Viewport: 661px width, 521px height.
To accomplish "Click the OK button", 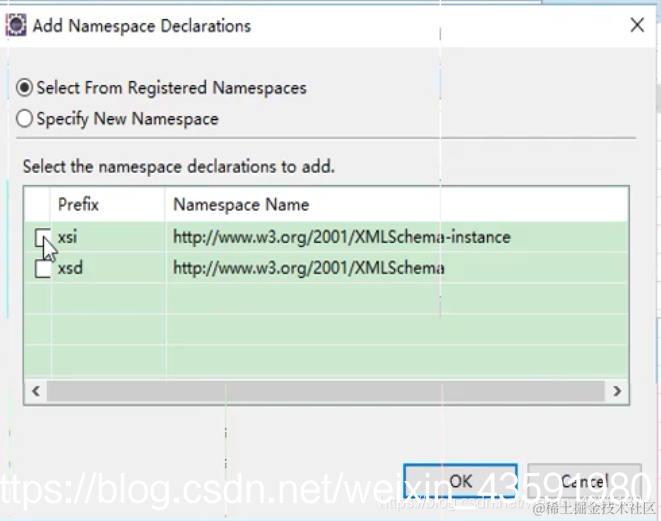I will point(460,481).
